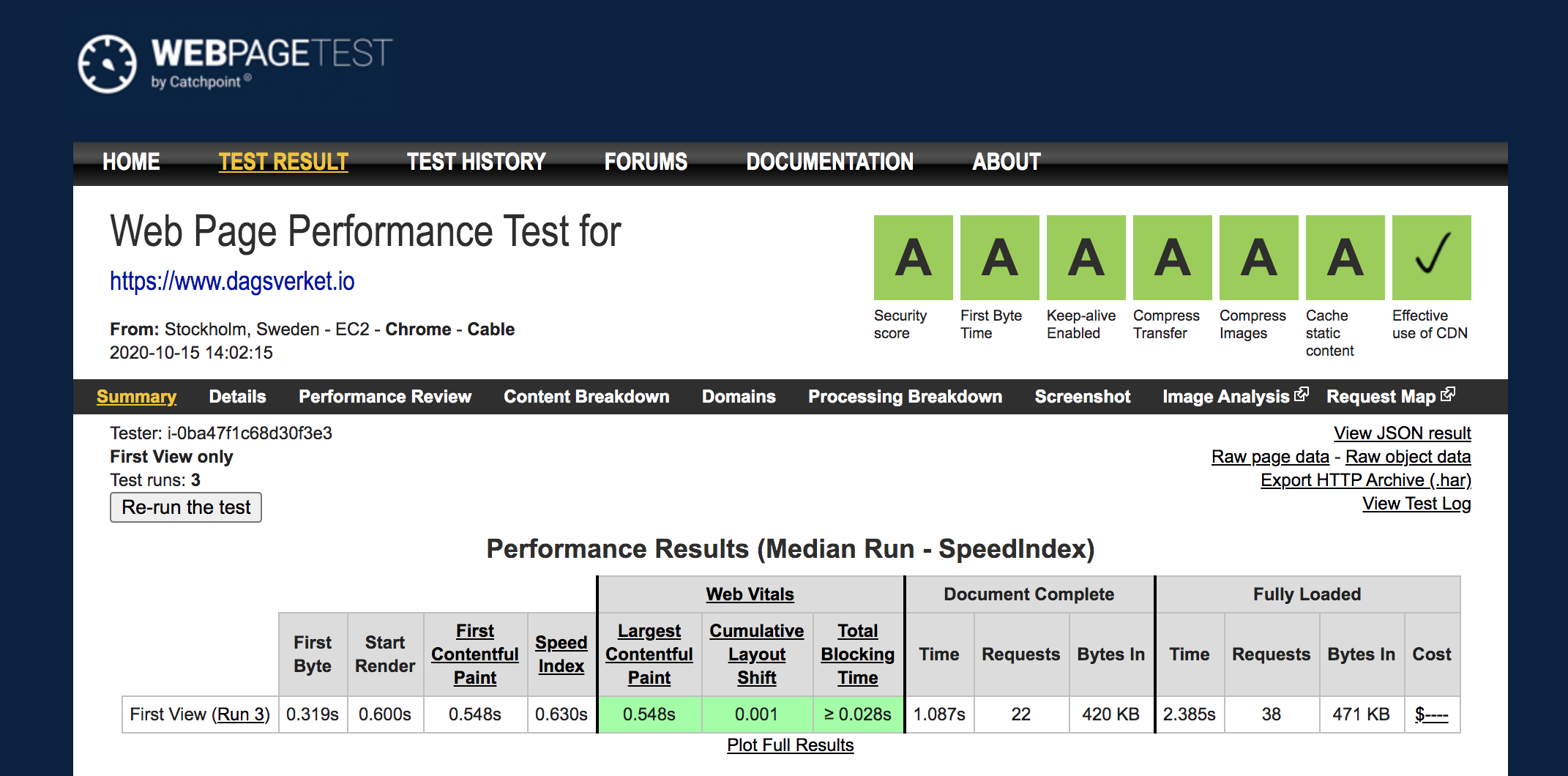The width and height of the screenshot is (1568, 776).
Task: Click the 0.600s Start Render value
Action: (x=385, y=715)
